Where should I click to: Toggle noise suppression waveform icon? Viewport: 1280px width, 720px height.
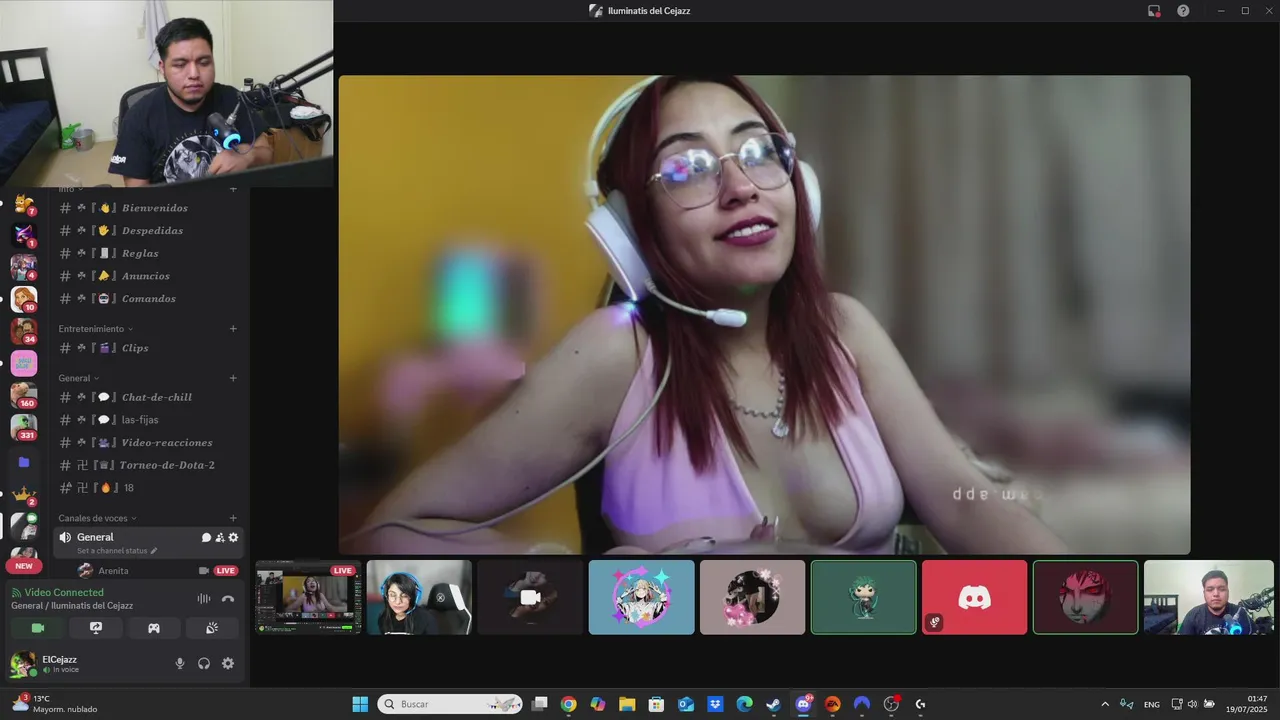[204, 598]
